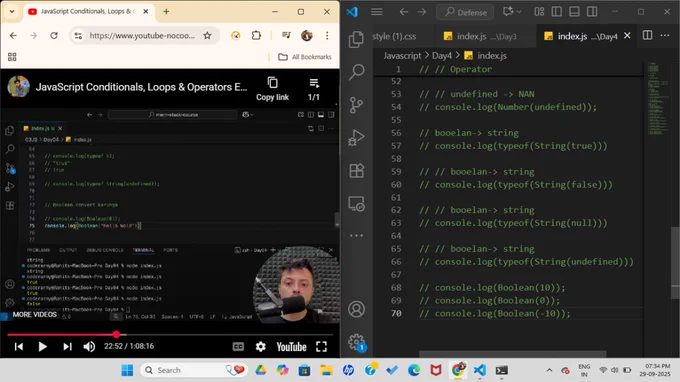Open Windows Start menu

[128, 370]
